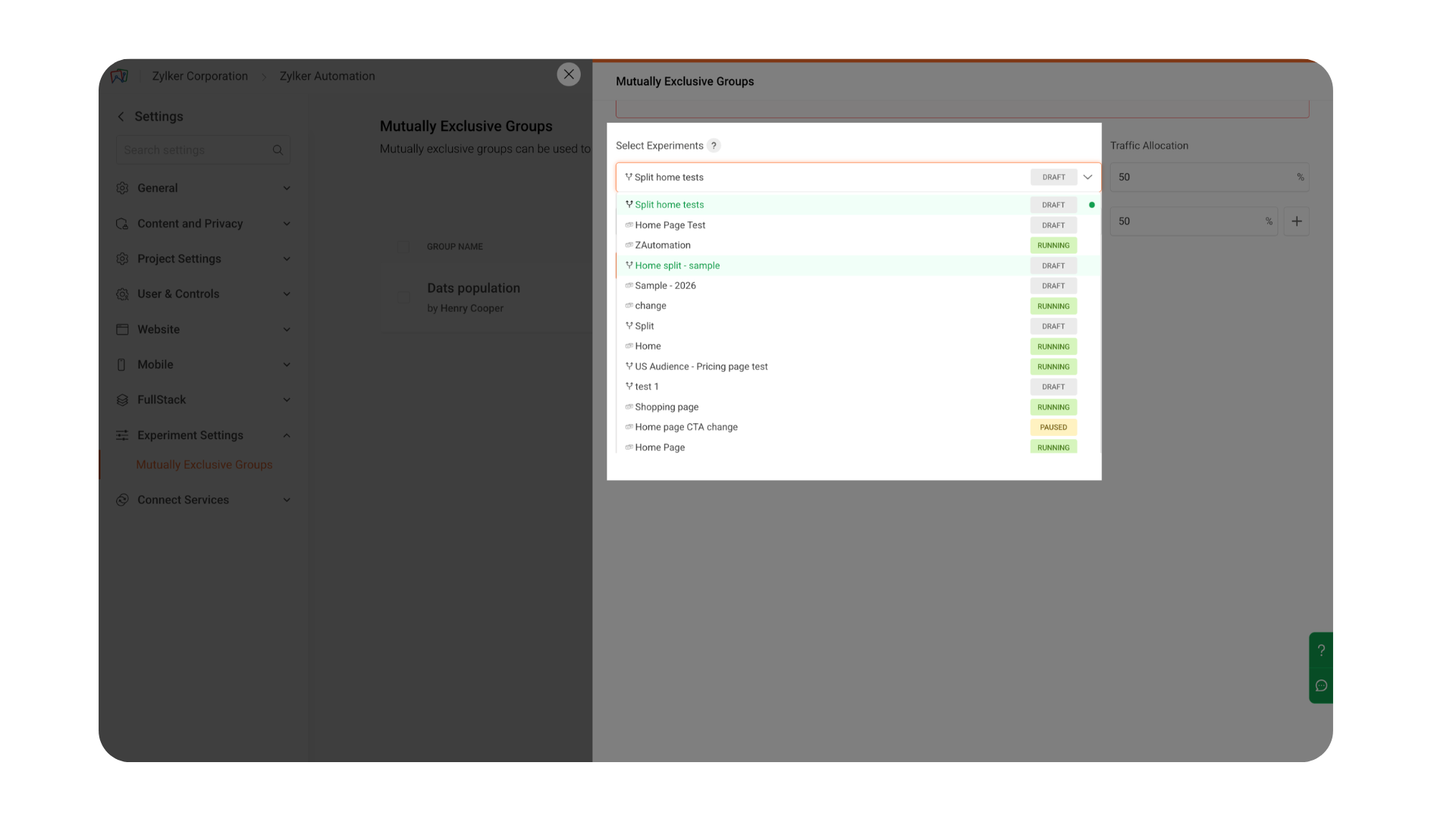The width and height of the screenshot is (1456, 819).
Task: Expand the General settings section
Action: click(x=203, y=188)
